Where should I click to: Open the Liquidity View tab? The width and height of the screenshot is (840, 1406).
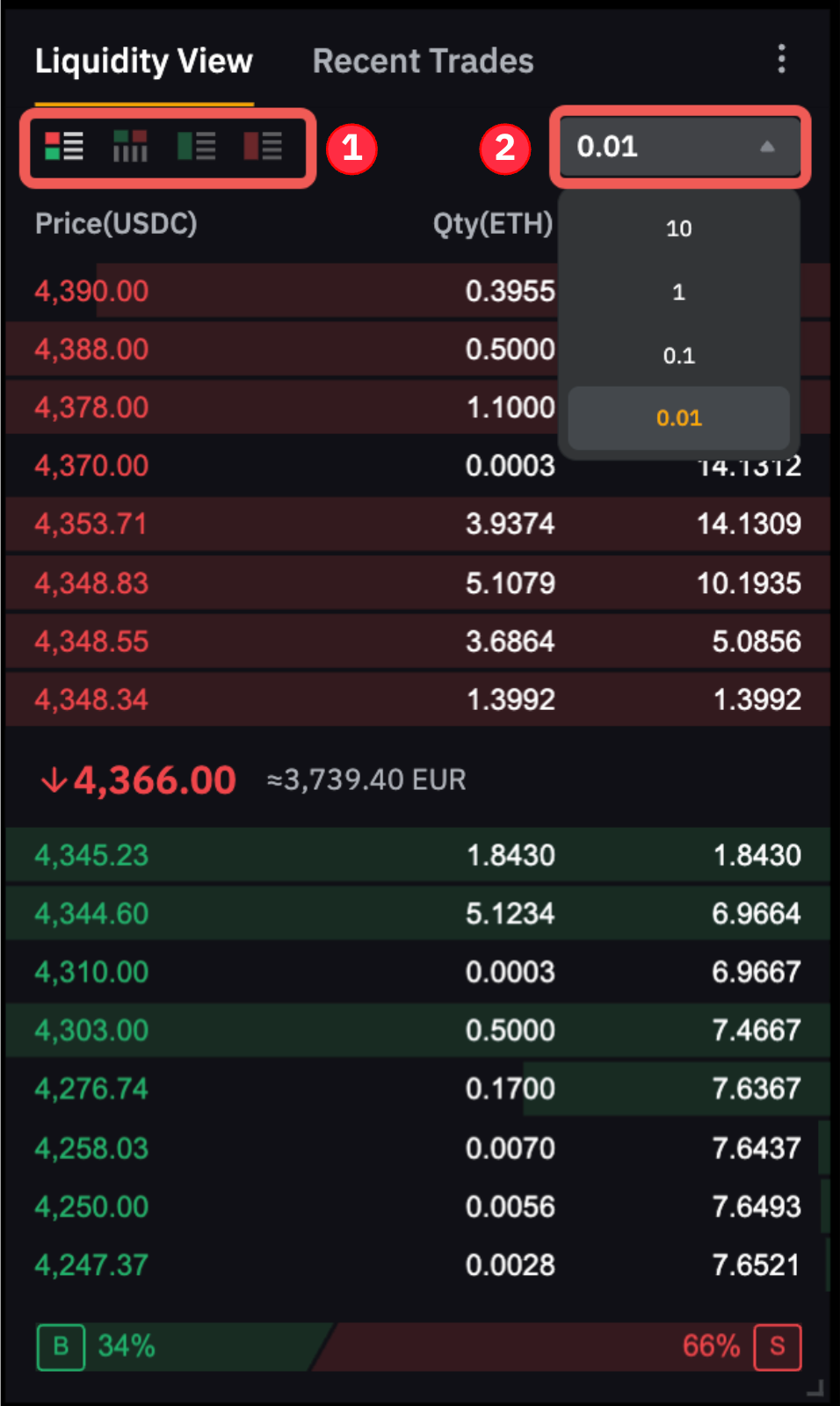(143, 62)
